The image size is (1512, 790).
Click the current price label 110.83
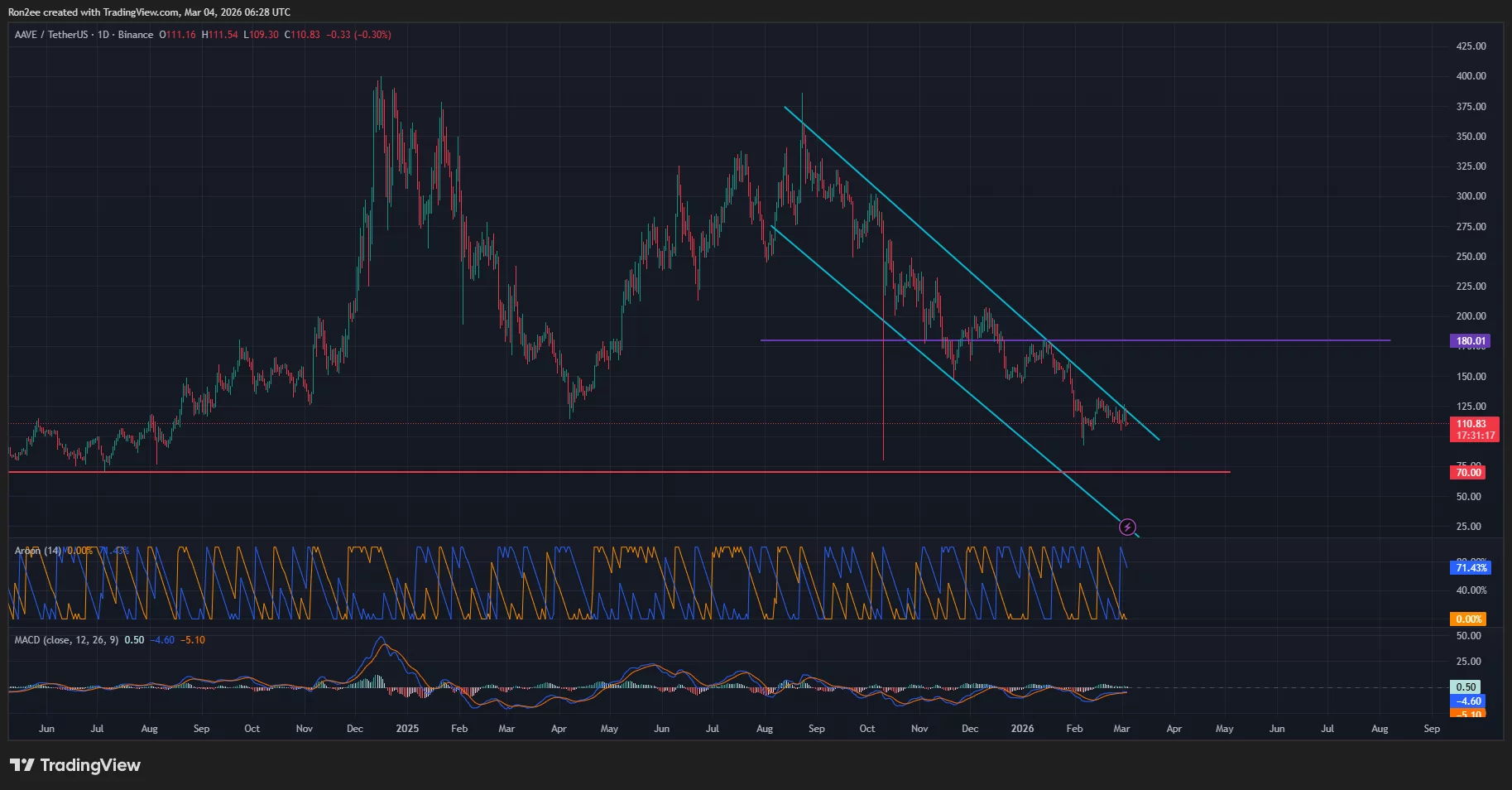tap(1472, 424)
